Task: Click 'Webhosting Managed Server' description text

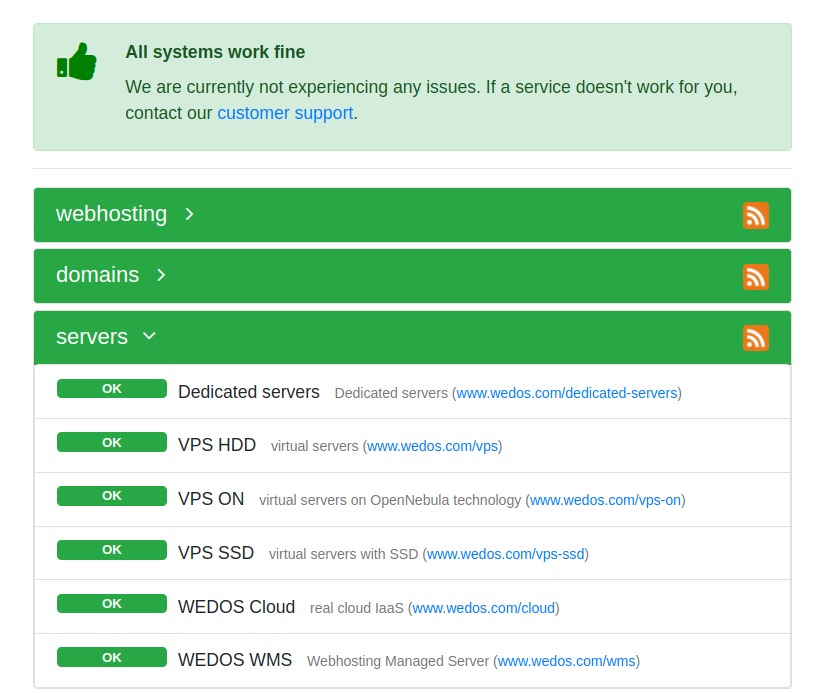Action: [398, 661]
